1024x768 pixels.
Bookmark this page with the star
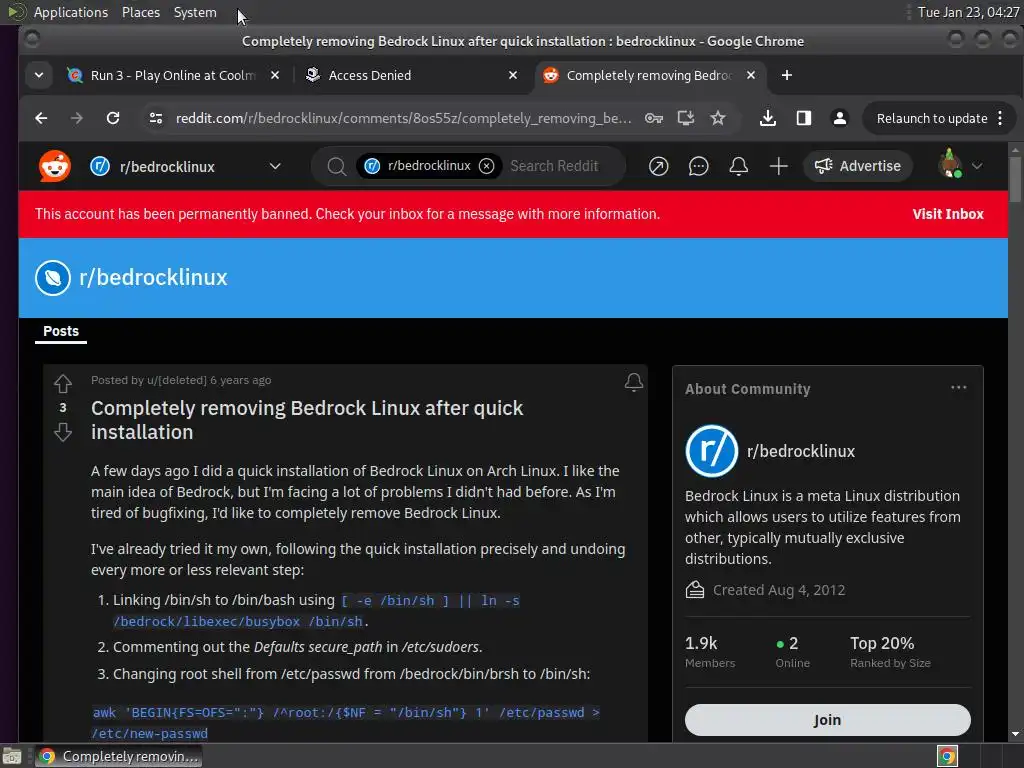point(718,118)
